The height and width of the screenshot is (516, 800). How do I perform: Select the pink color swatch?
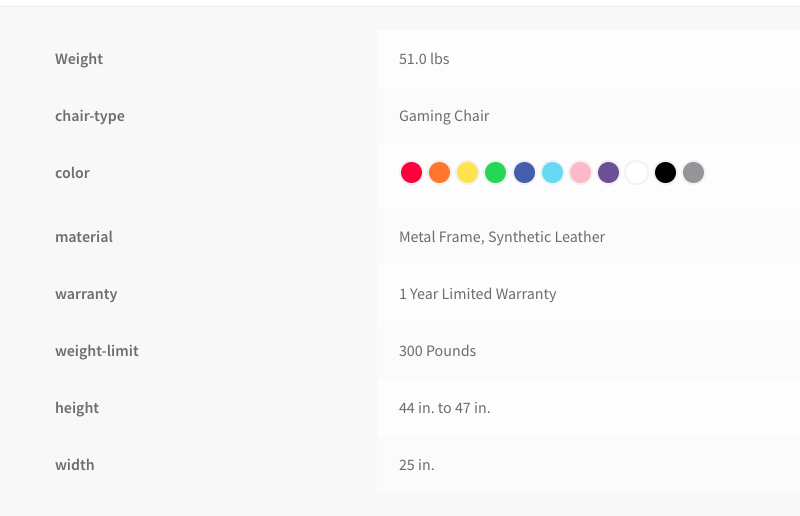pos(581,173)
